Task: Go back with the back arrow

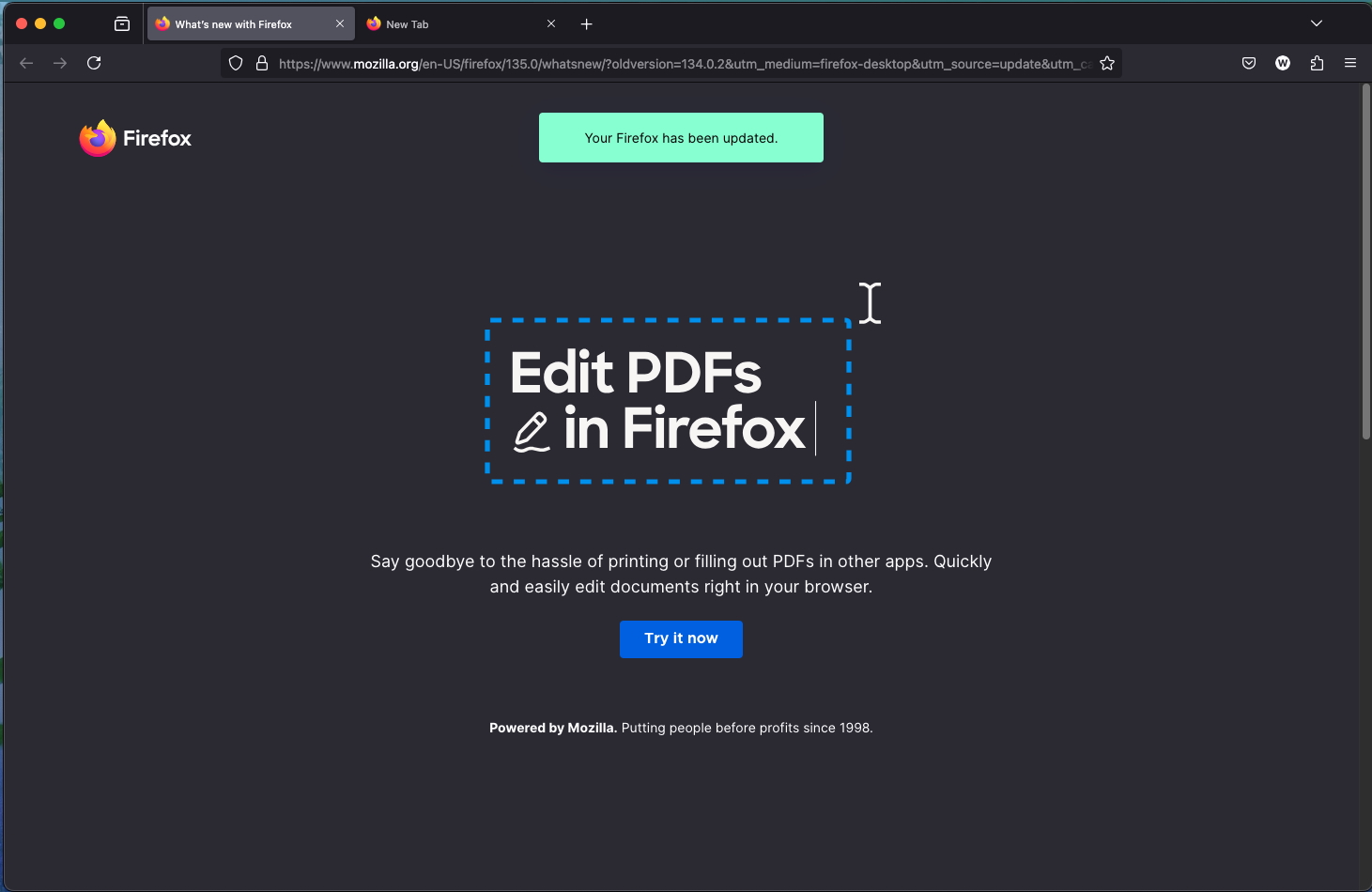Action: coord(26,63)
